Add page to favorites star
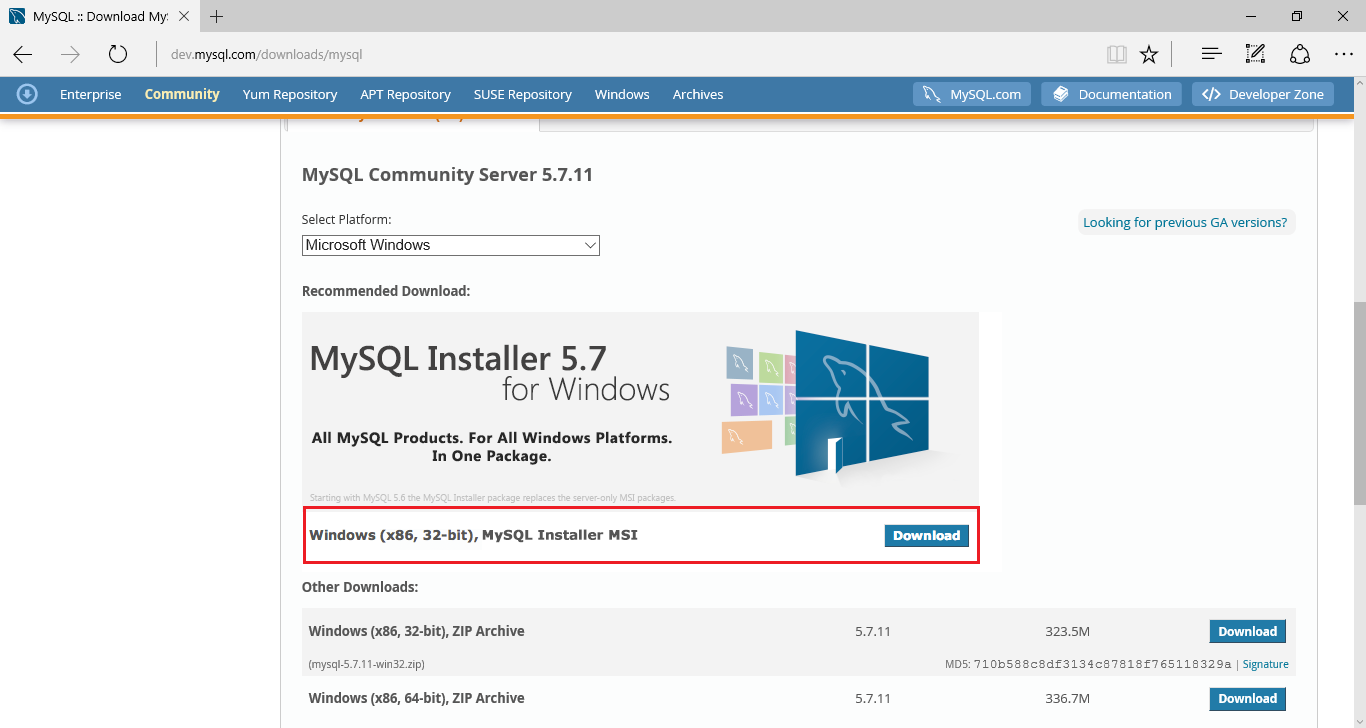The height and width of the screenshot is (728, 1366). click(1149, 54)
